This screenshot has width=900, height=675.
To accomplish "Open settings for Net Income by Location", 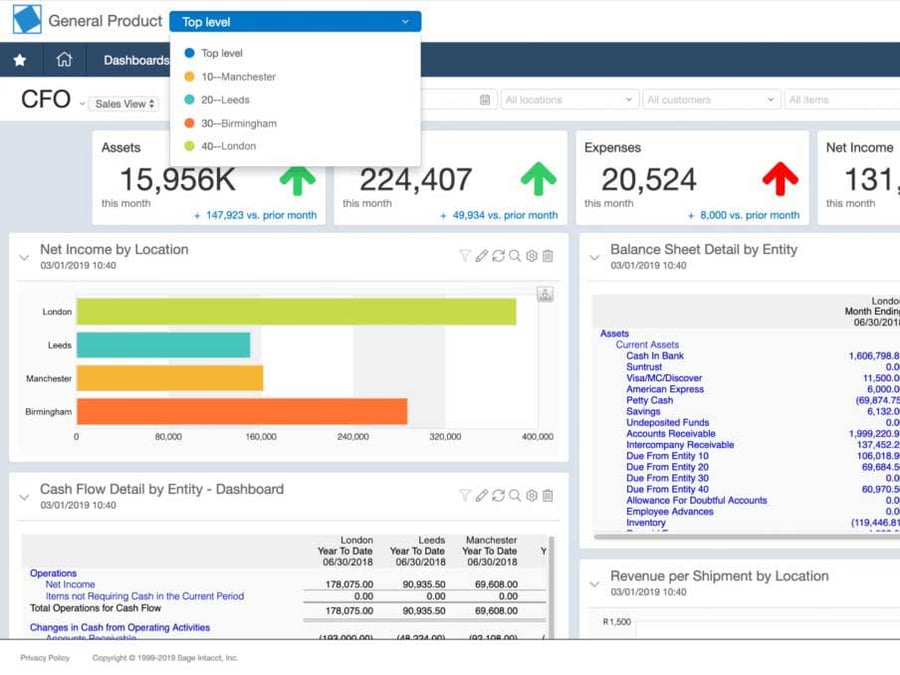I will point(531,255).
